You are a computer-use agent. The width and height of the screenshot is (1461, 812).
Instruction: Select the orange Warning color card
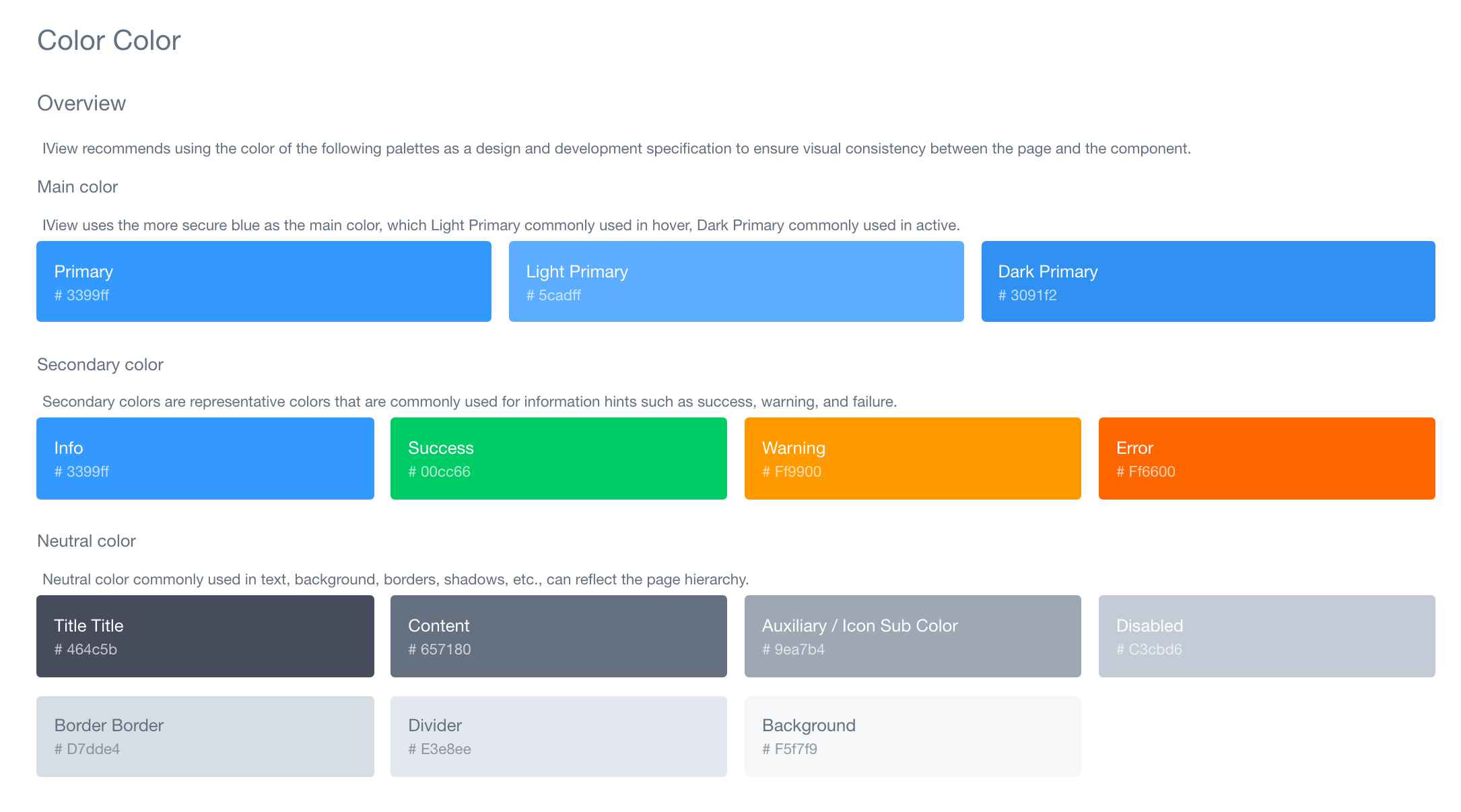point(912,459)
